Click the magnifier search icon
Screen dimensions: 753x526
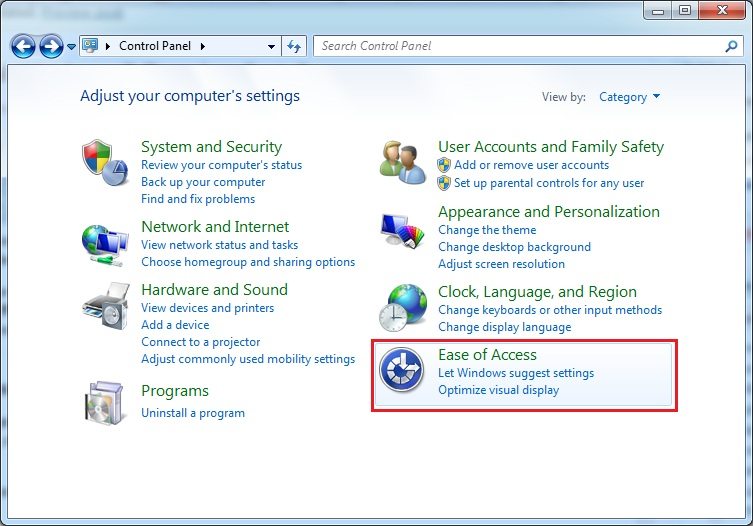(x=731, y=46)
